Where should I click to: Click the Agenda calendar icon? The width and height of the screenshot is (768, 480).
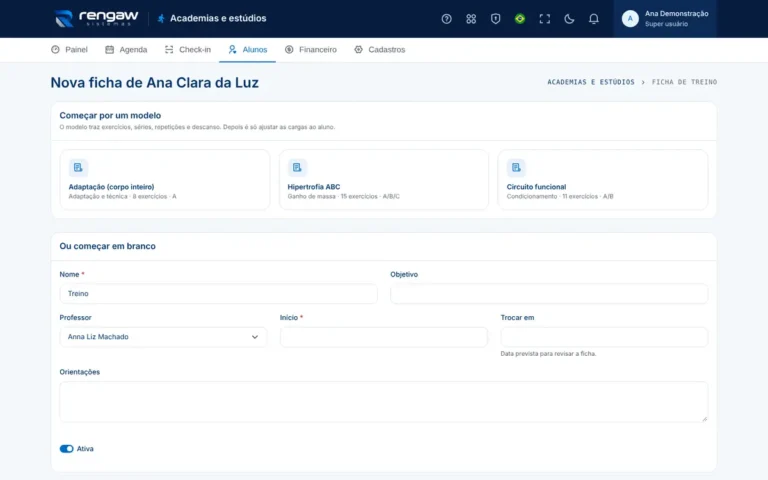point(110,49)
